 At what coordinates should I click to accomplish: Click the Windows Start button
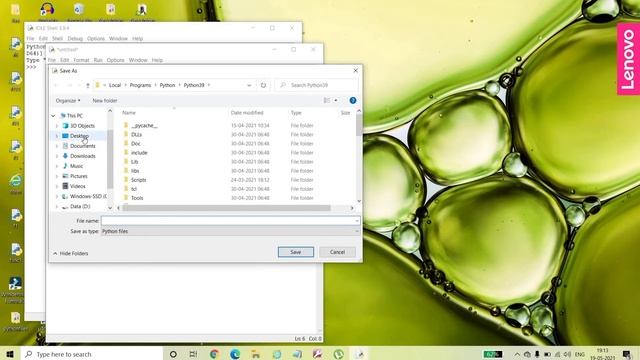click(x=10, y=354)
